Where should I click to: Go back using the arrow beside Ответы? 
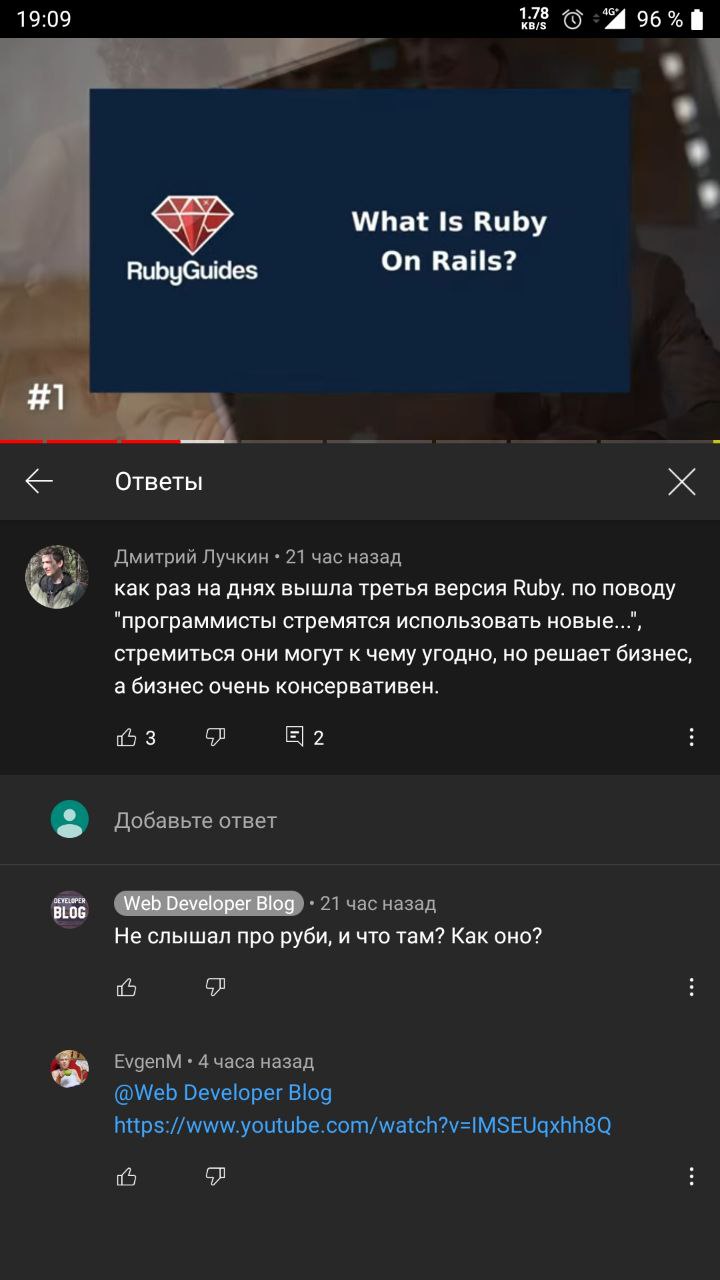tap(39, 482)
